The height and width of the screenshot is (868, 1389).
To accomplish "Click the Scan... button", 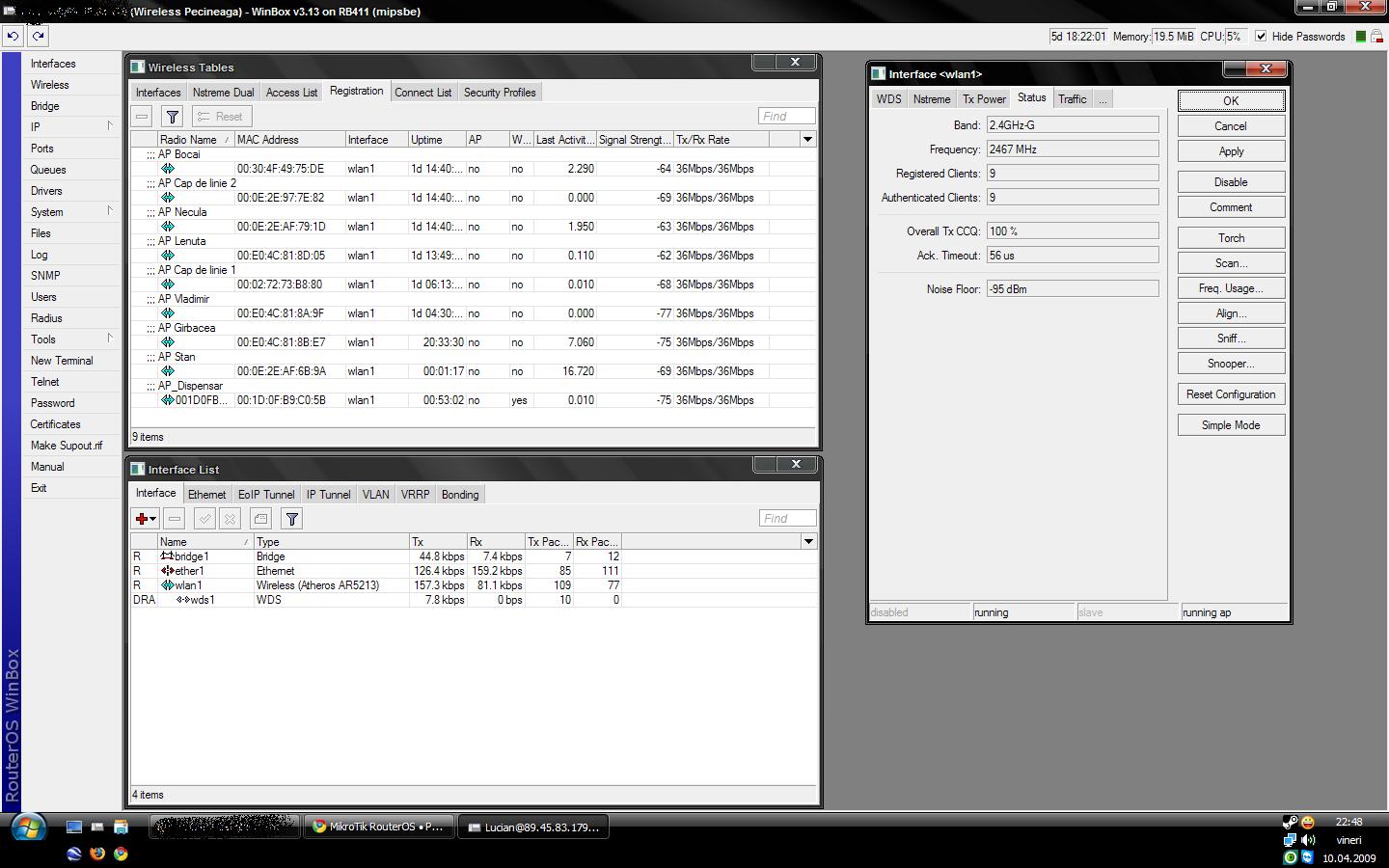I will 1231,263.
